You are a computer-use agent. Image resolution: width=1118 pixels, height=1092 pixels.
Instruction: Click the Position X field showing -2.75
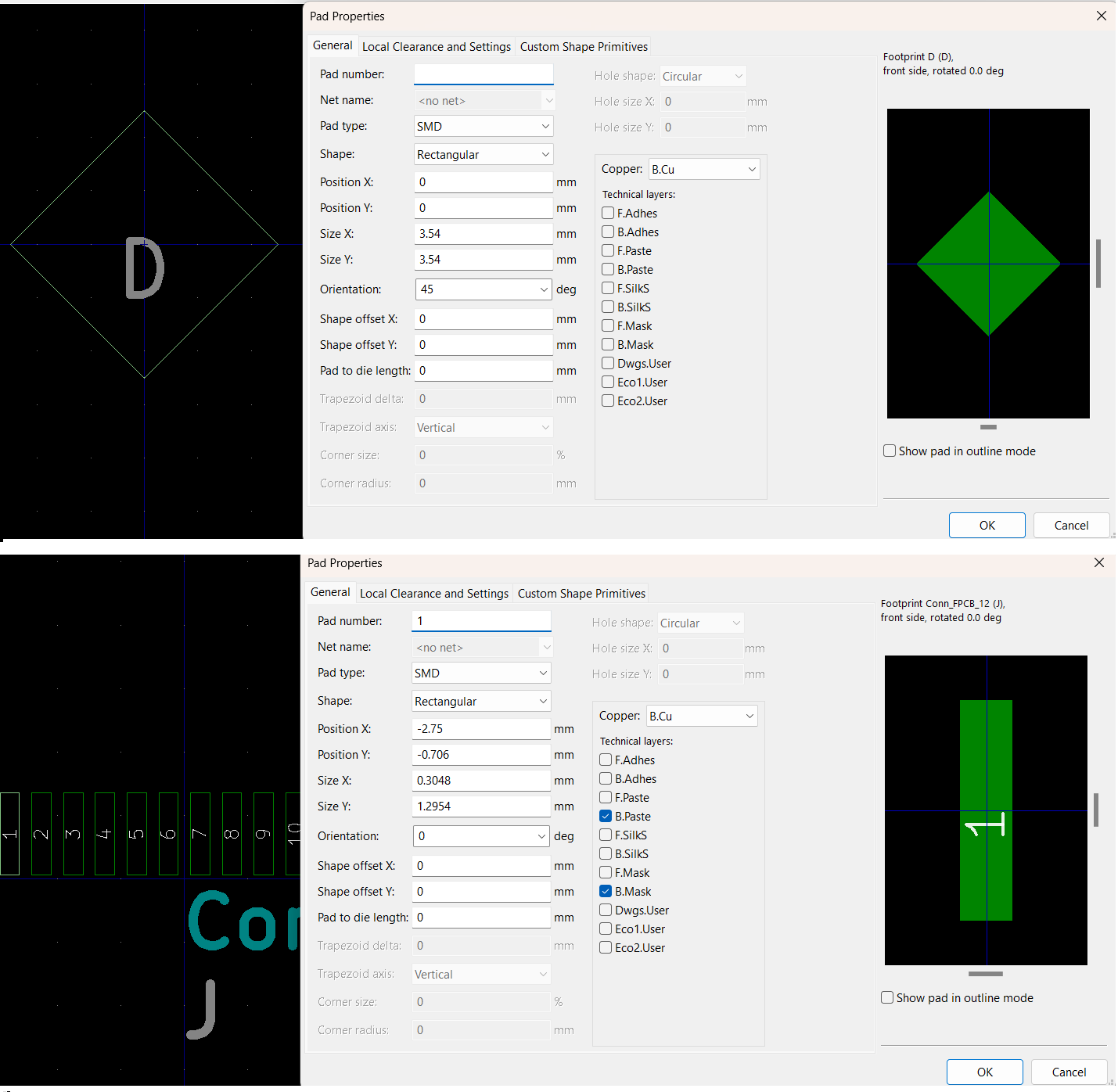coord(481,729)
